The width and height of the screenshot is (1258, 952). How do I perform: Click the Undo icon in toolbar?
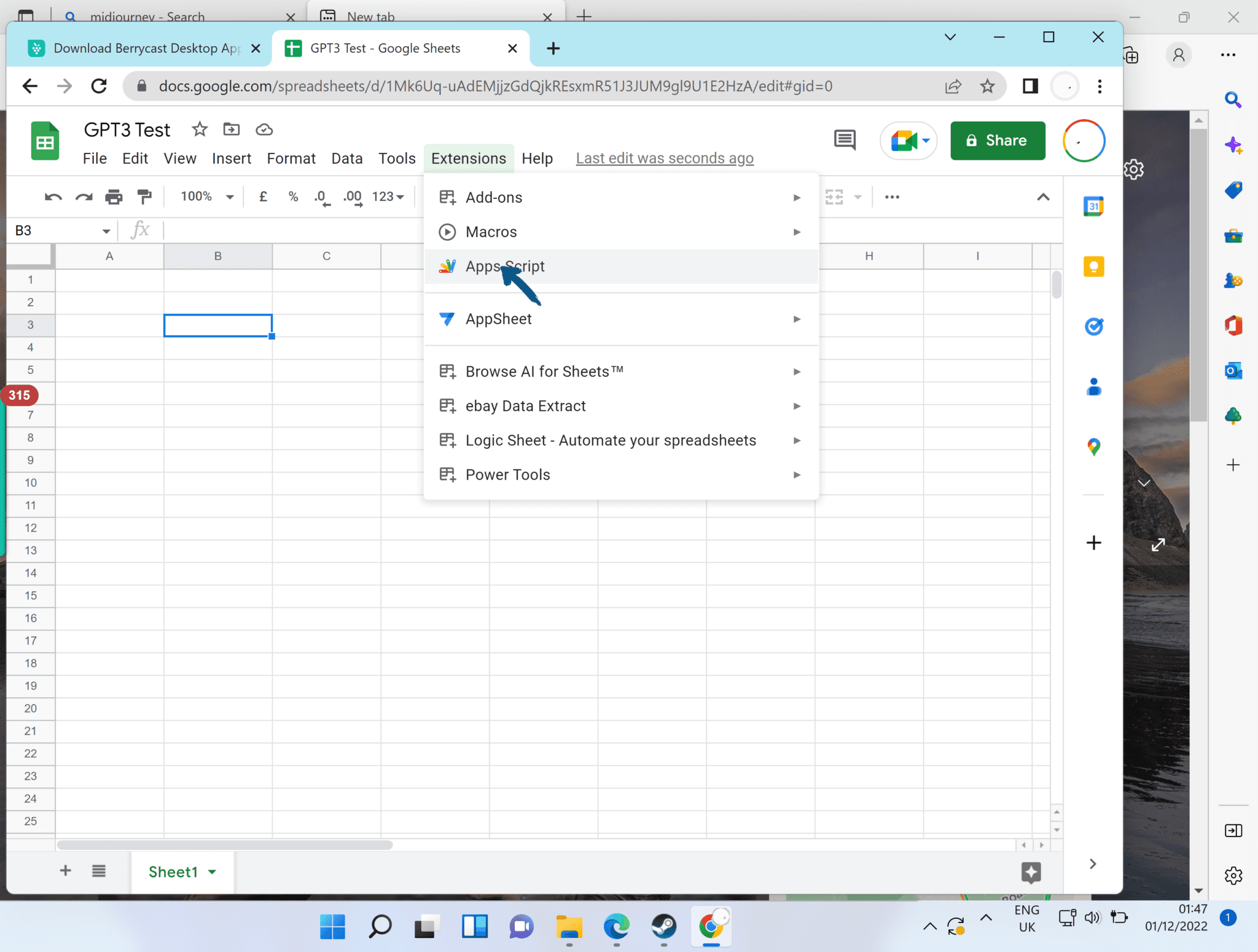[53, 197]
